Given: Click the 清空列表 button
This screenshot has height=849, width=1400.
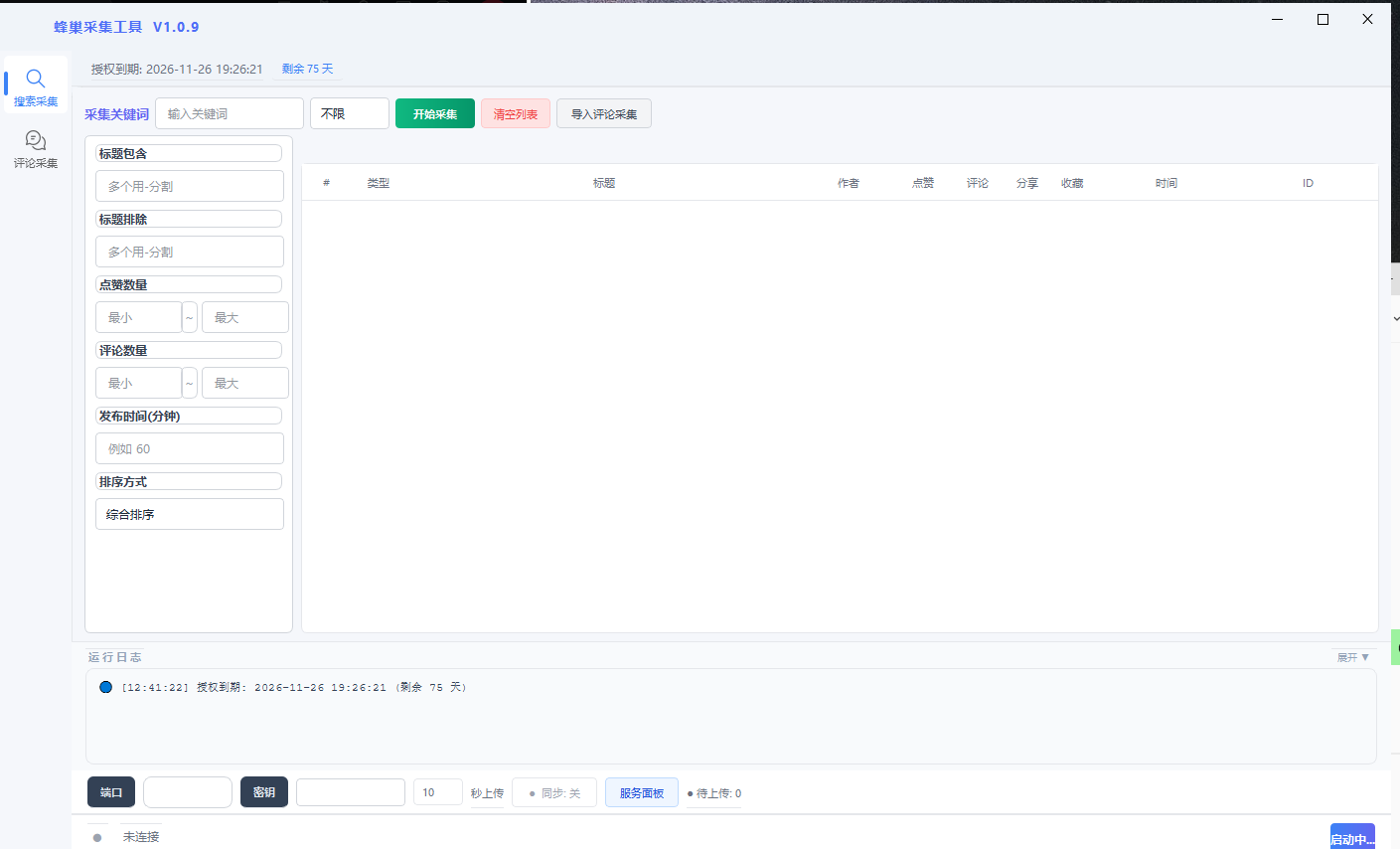Looking at the screenshot, I should click(x=516, y=113).
